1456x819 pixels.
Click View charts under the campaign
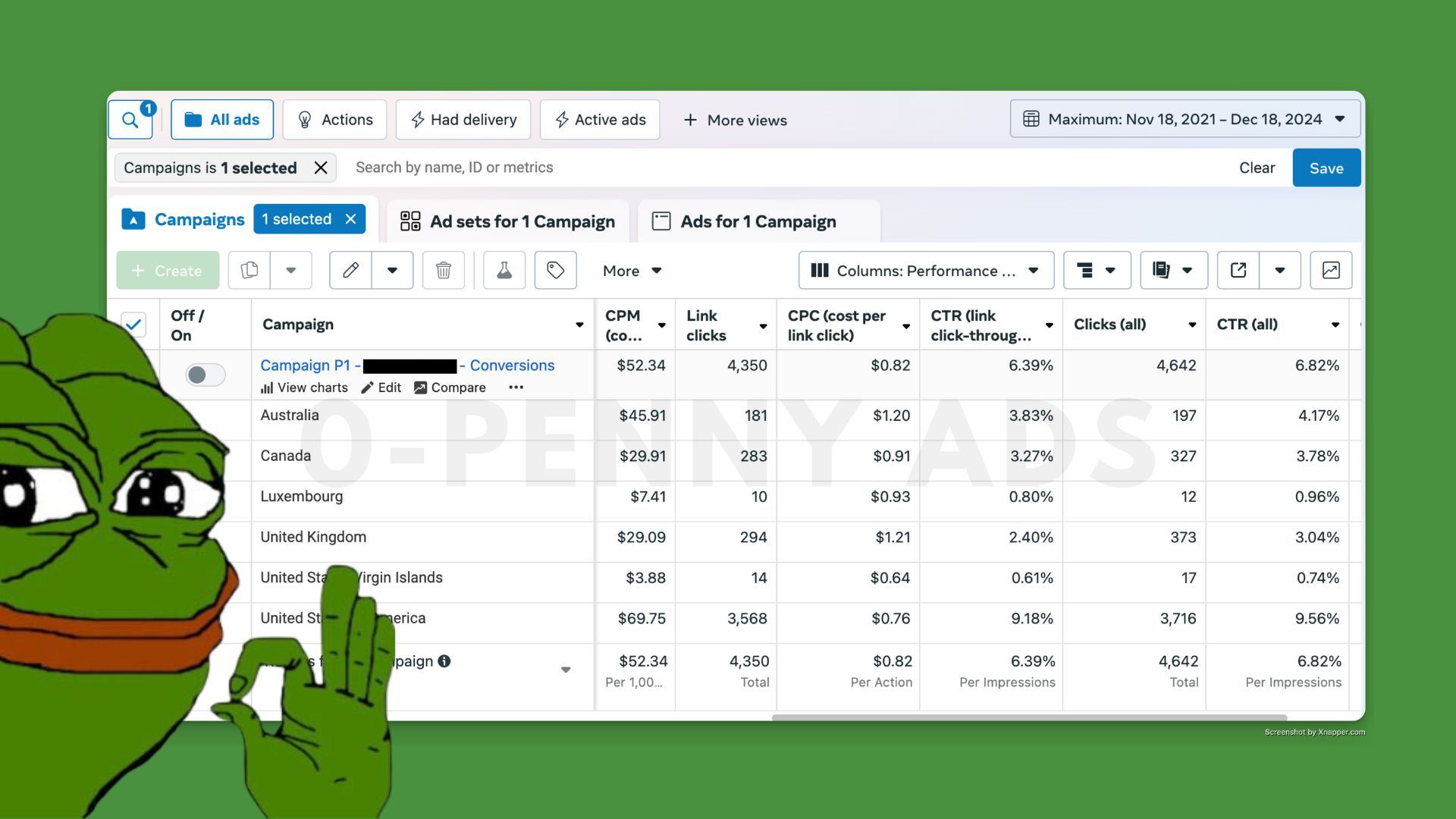coord(304,388)
